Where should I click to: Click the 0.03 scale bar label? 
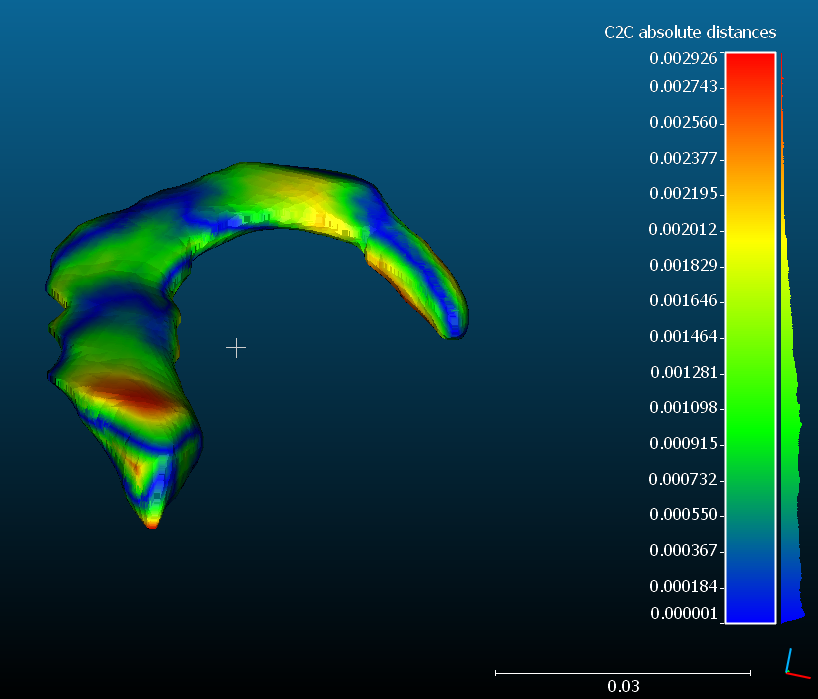click(623, 687)
